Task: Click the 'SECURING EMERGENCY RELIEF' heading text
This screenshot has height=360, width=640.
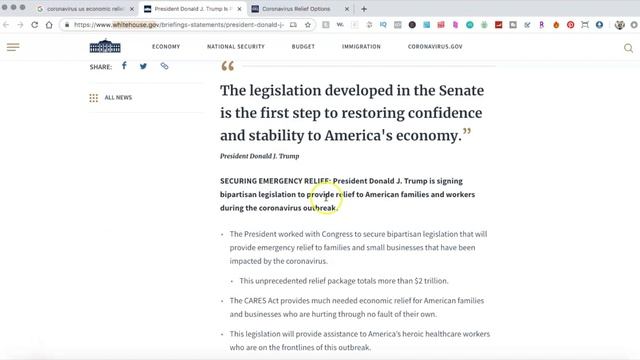Action: 276,181
